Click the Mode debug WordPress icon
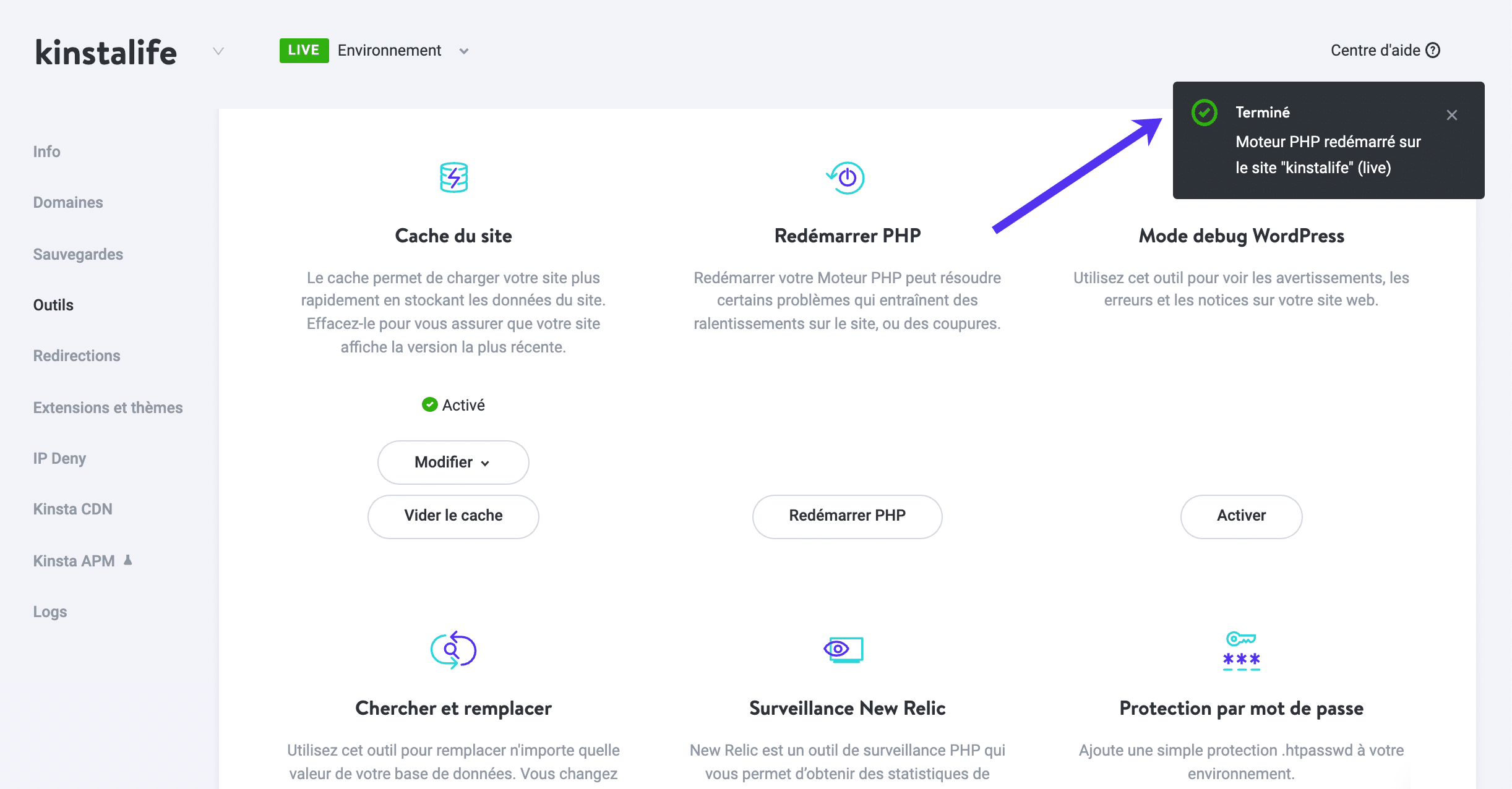Image resolution: width=1512 pixels, height=789 pixels. click(x=1240, y=178)
